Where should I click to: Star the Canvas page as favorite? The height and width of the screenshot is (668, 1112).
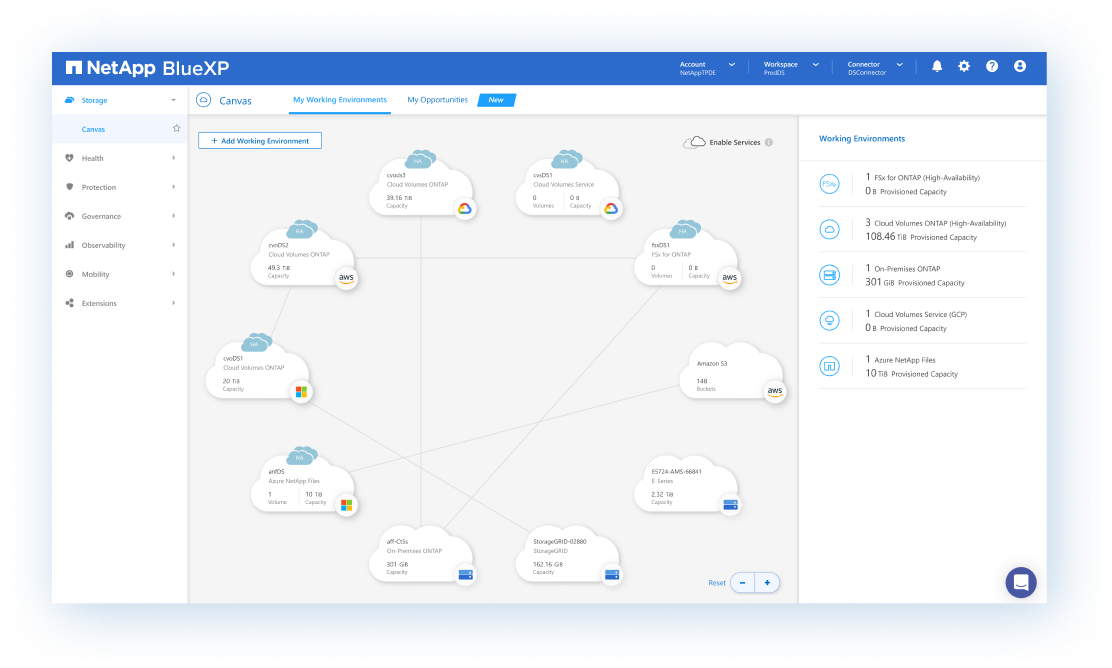pyautogui.click(x=176, y=128)
